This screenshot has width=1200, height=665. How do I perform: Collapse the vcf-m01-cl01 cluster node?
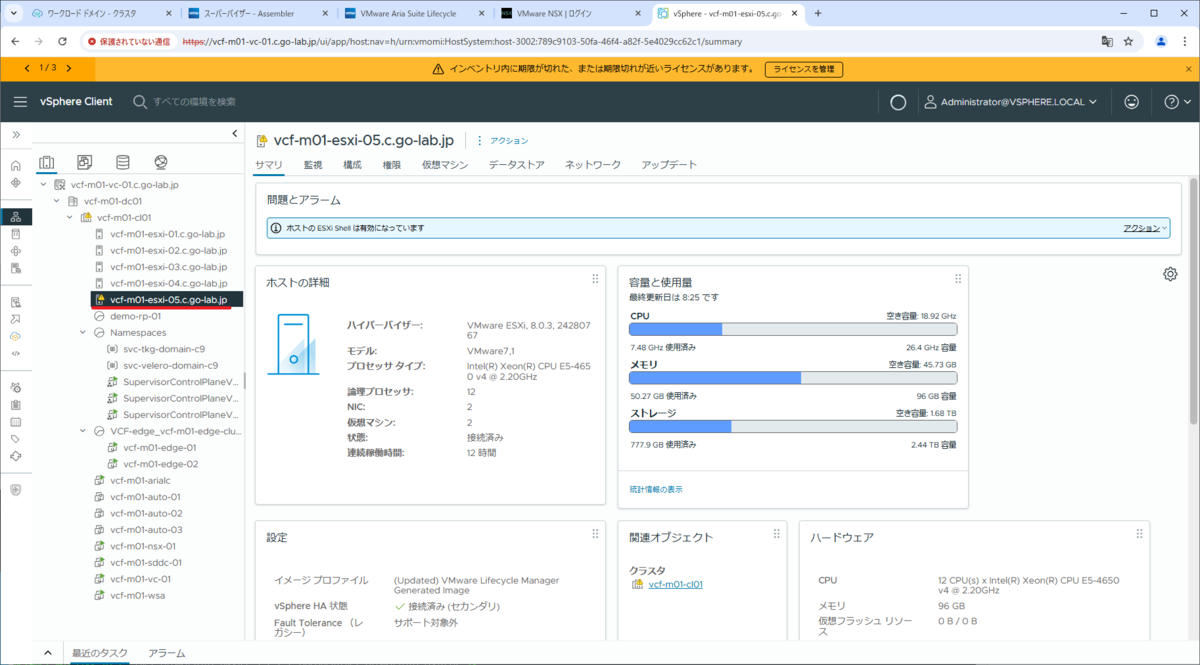(70, 217)
